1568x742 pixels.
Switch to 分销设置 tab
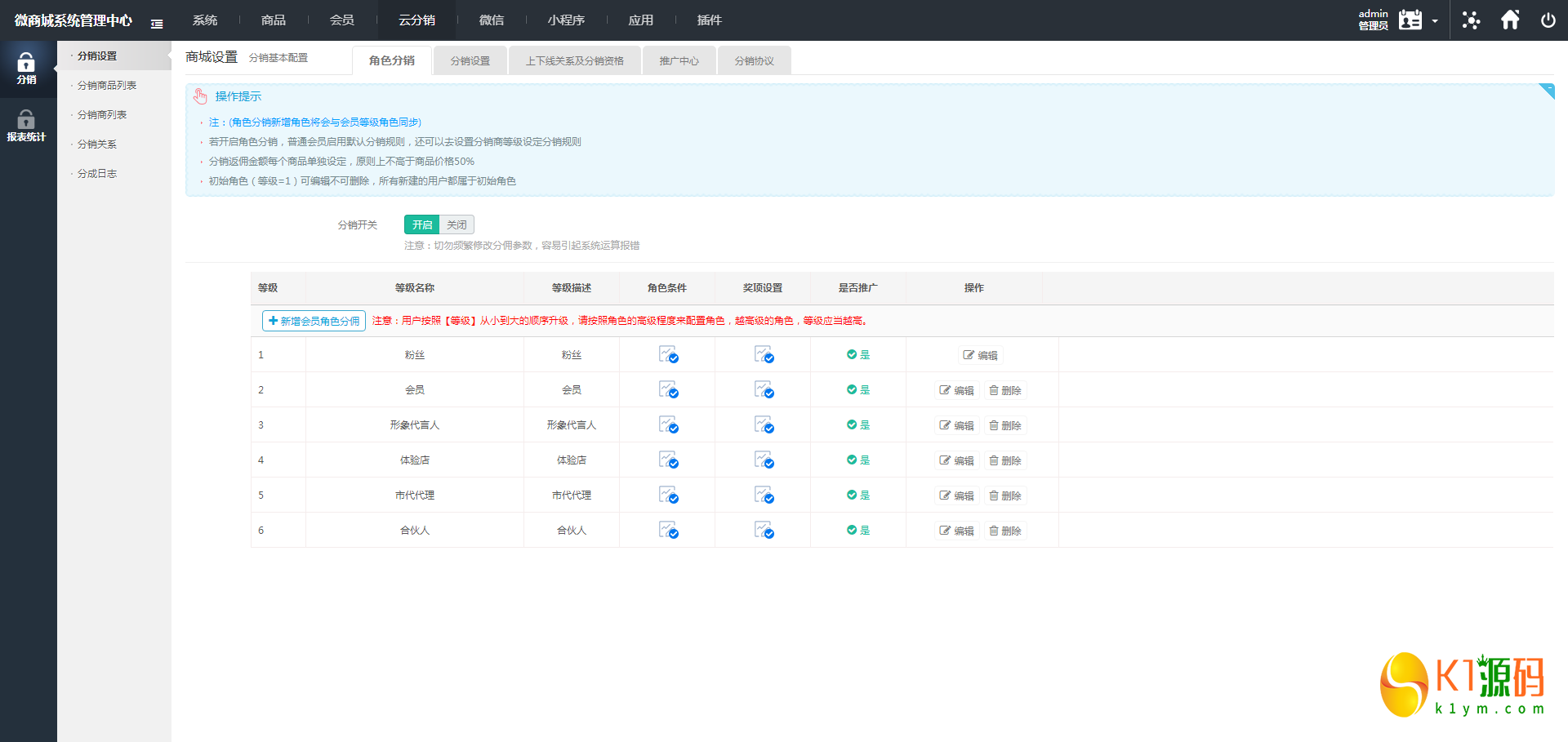tap(470, 61)
